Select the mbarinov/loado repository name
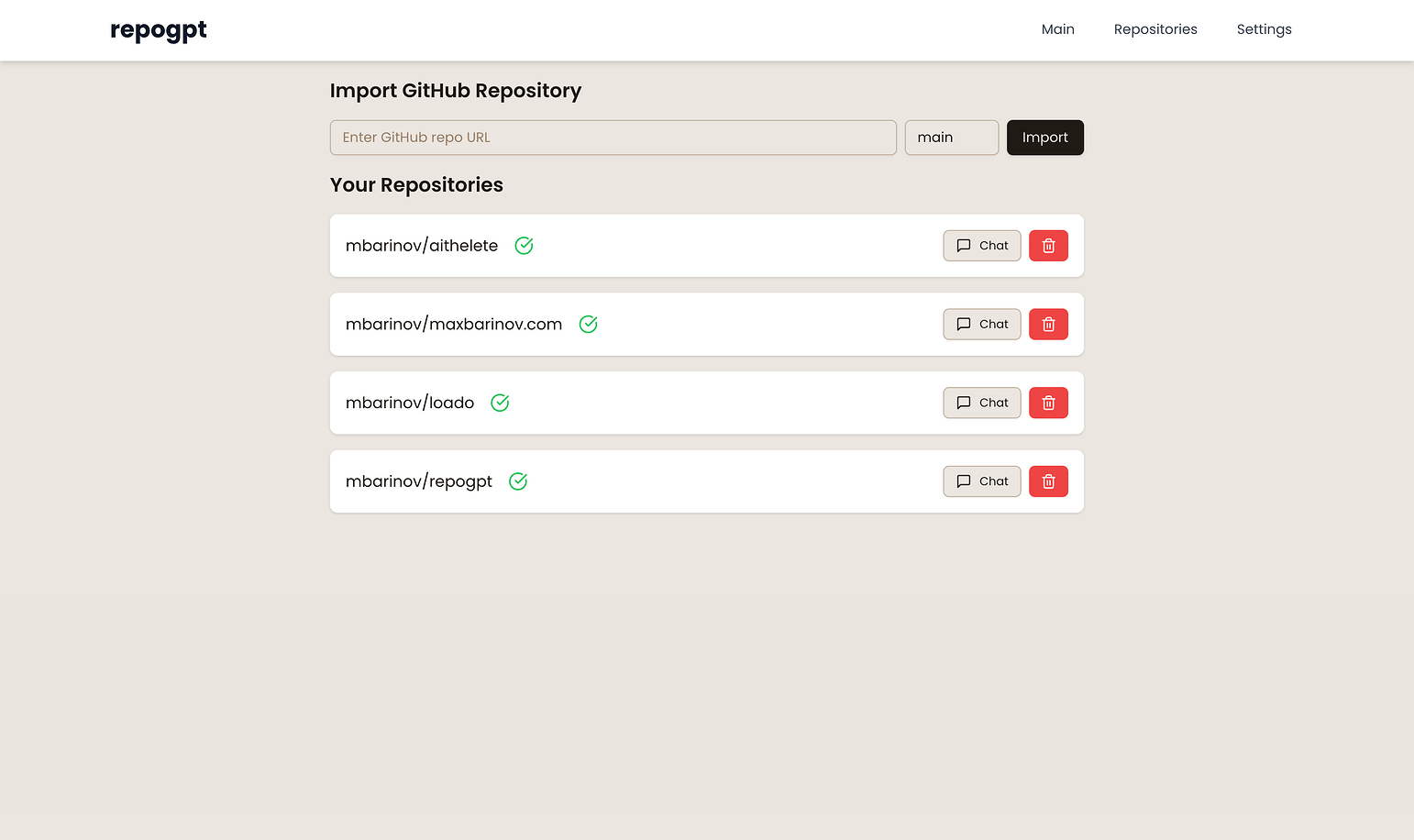The image size is (1414, 840). [410, 403]
